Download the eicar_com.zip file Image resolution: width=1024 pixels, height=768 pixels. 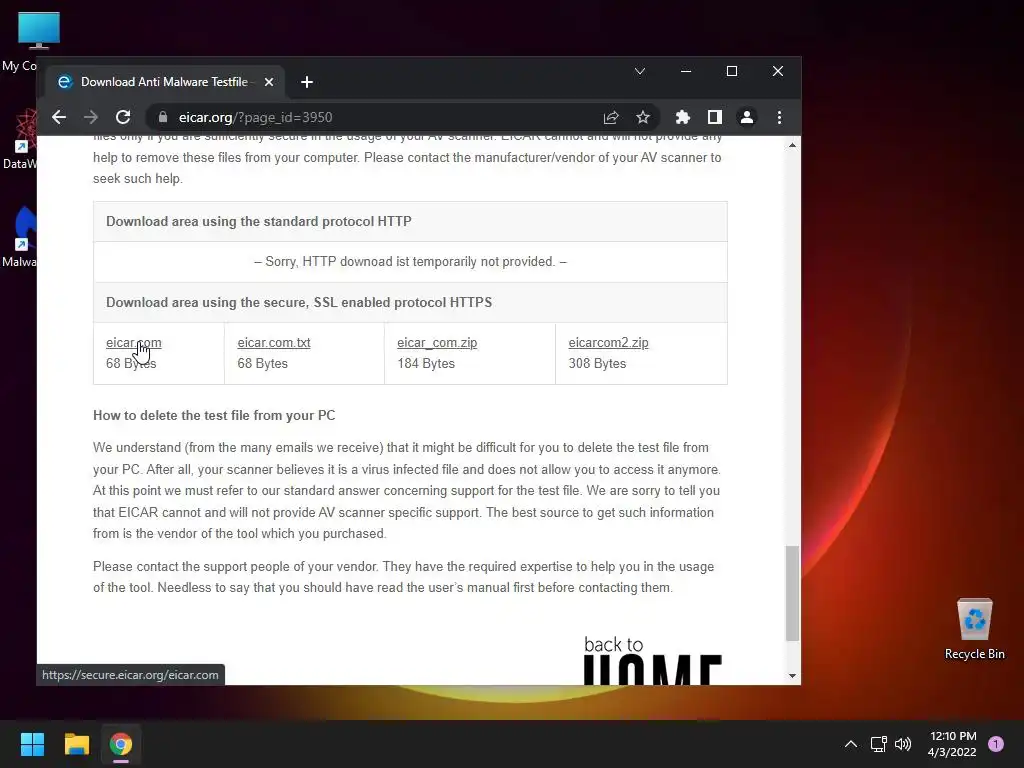click(437, 343)
